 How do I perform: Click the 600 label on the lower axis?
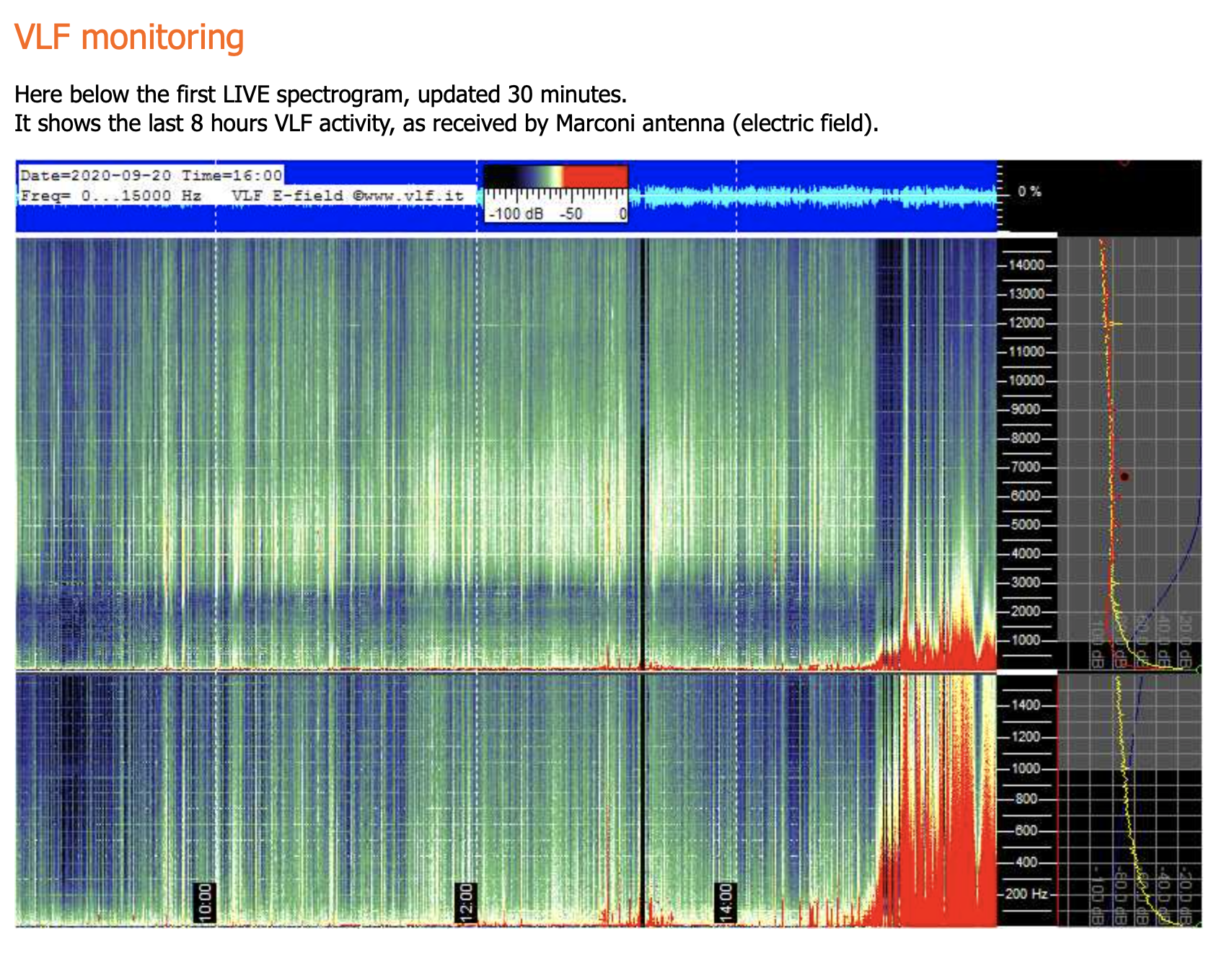coord(1026,831)
